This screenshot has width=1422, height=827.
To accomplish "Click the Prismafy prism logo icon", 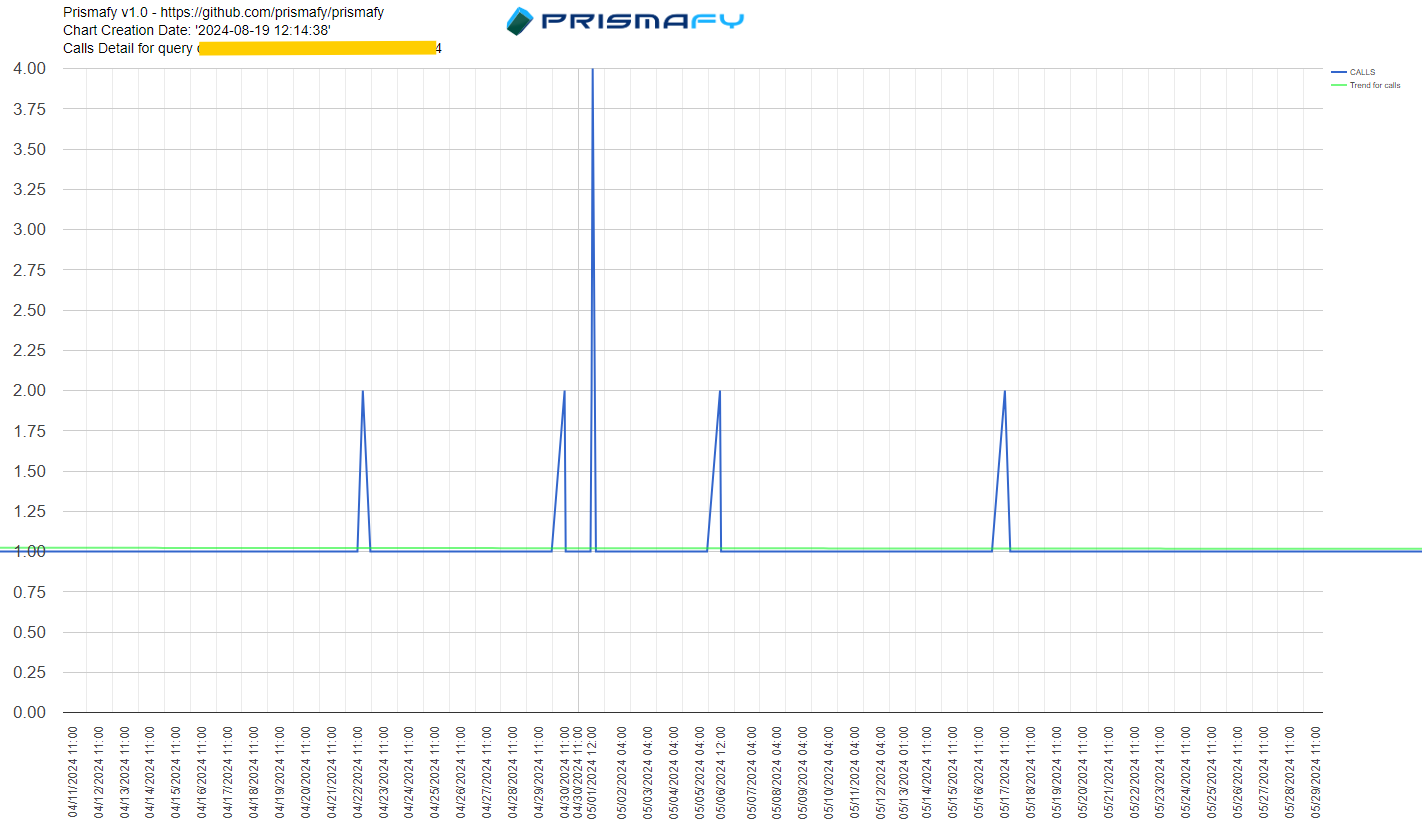I will [520, 21].
